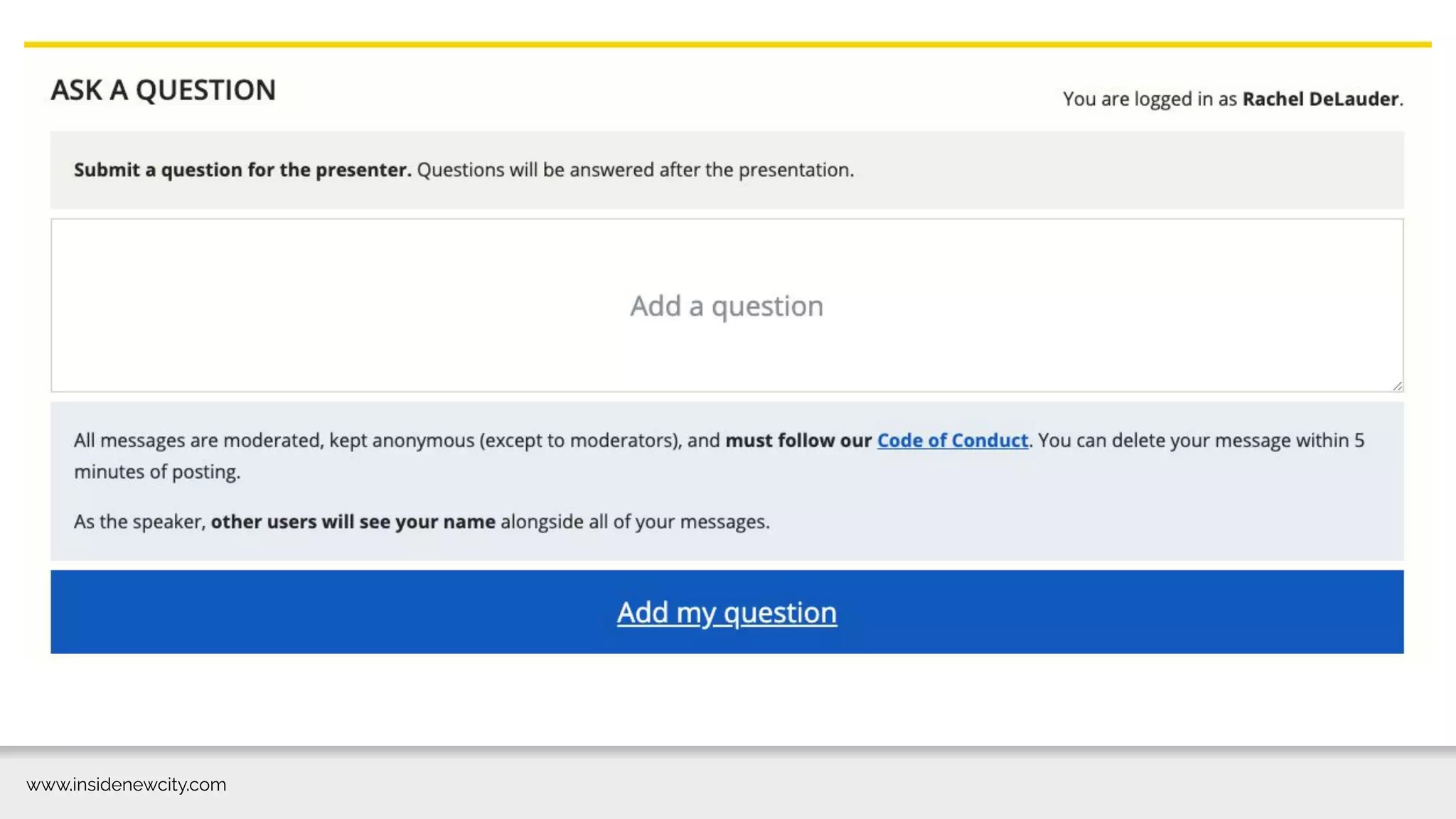Image resolution: width=1456 pixels, height=819 pixels.
Task: Click the 'You are logged in as' text
Action: 1150,99
